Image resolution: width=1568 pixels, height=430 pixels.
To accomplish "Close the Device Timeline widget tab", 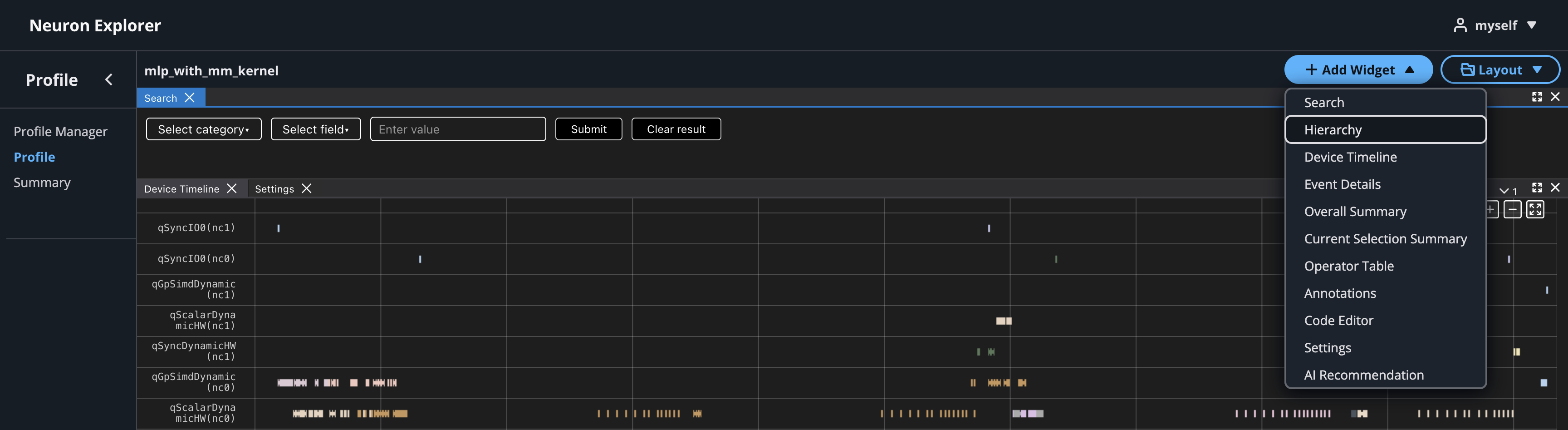I will [x=232, y=189].
